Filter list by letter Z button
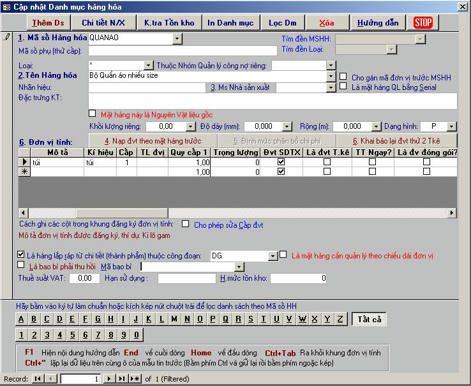 click(x=340, y=319)
